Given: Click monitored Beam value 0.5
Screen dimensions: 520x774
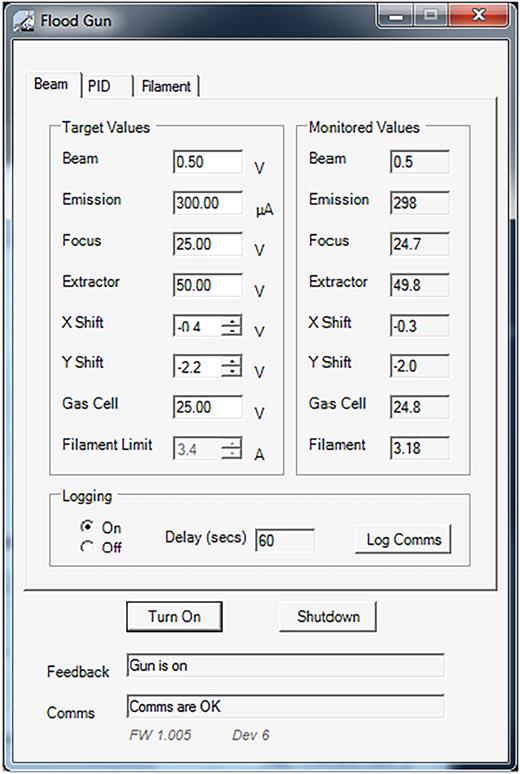Looking at the screenshot, I should click(x=420, y=162).
